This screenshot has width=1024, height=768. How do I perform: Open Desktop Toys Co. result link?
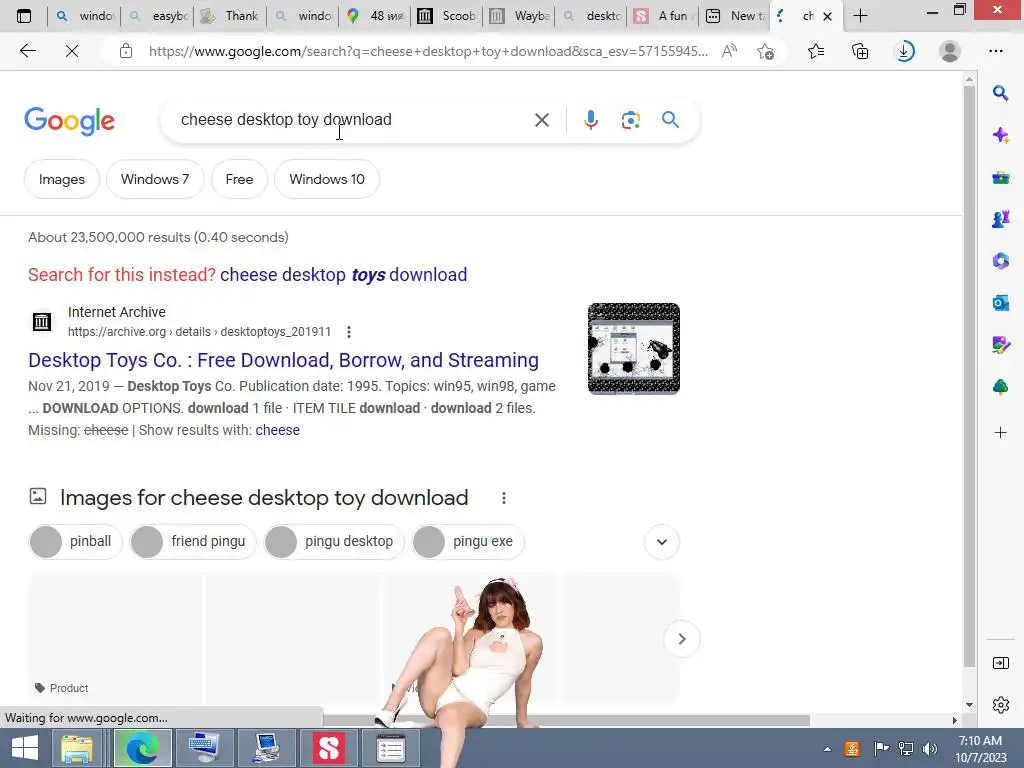pos(283,360)
